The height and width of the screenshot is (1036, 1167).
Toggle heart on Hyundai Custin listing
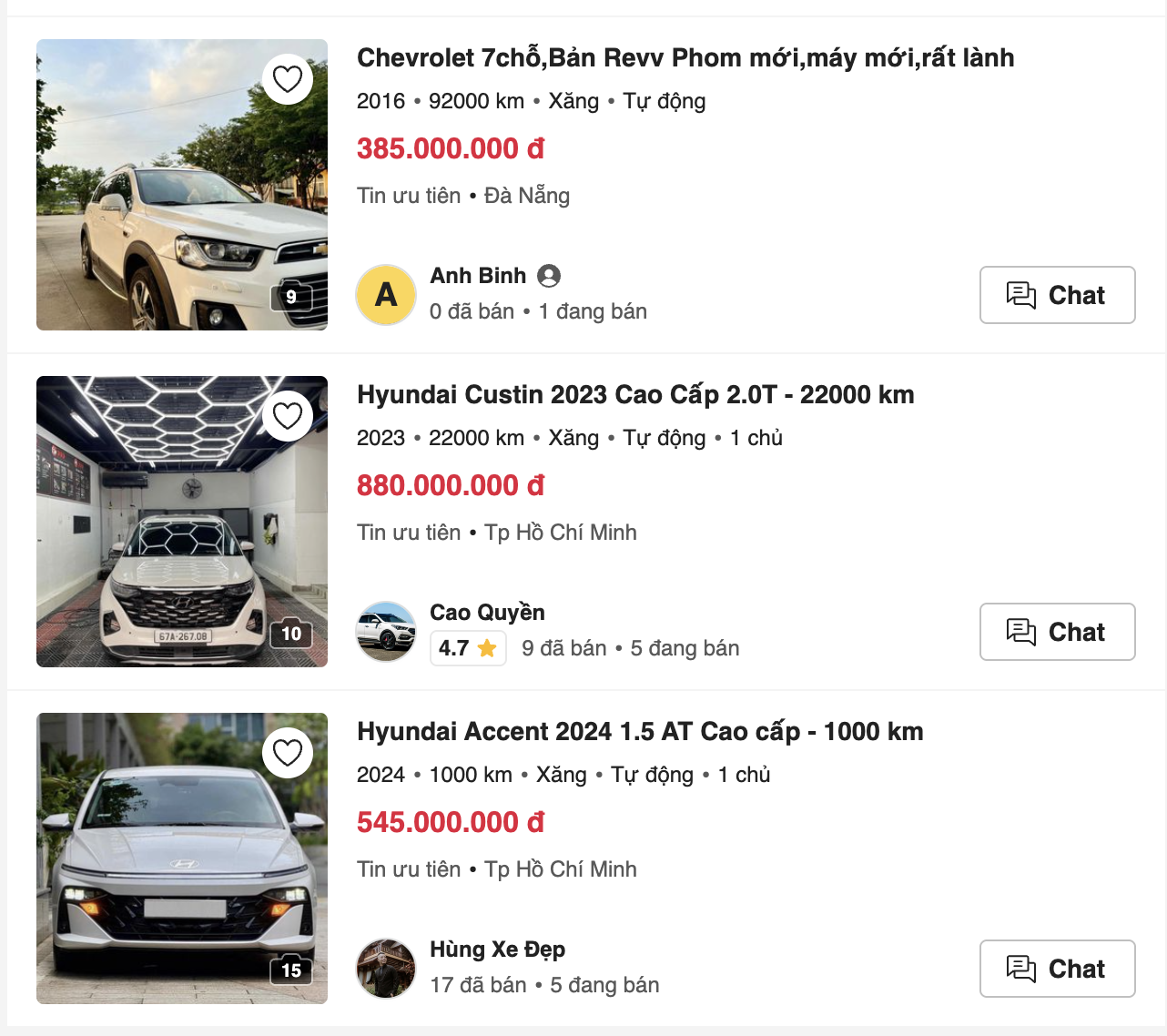(288, 417)
